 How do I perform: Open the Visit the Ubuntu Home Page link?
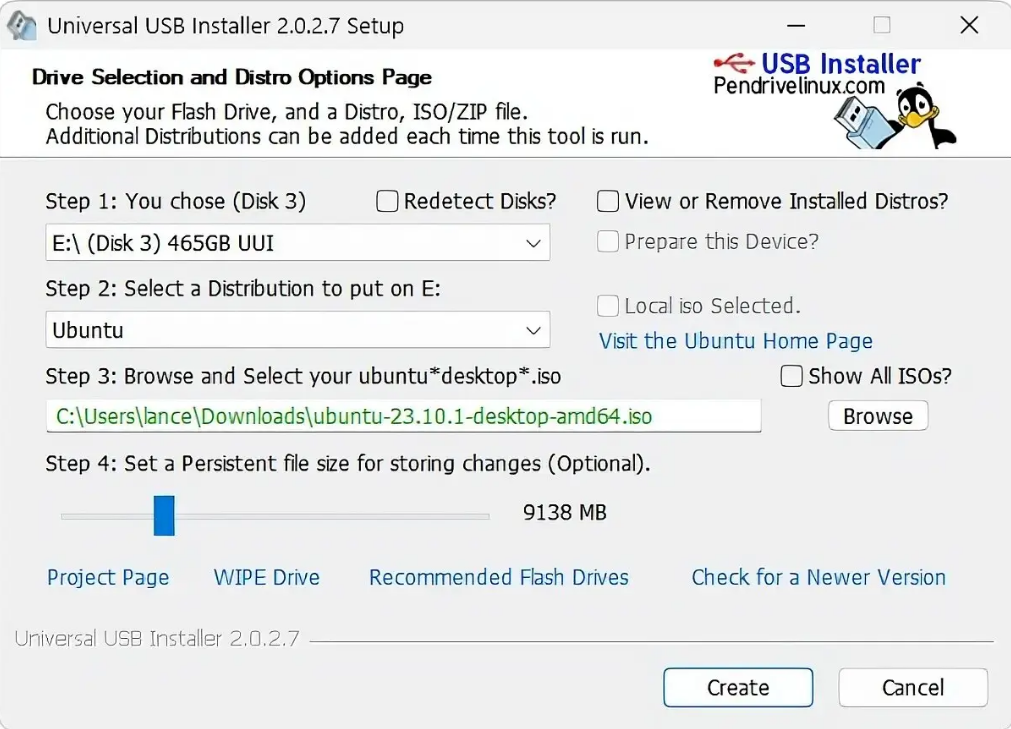(735, 341)
